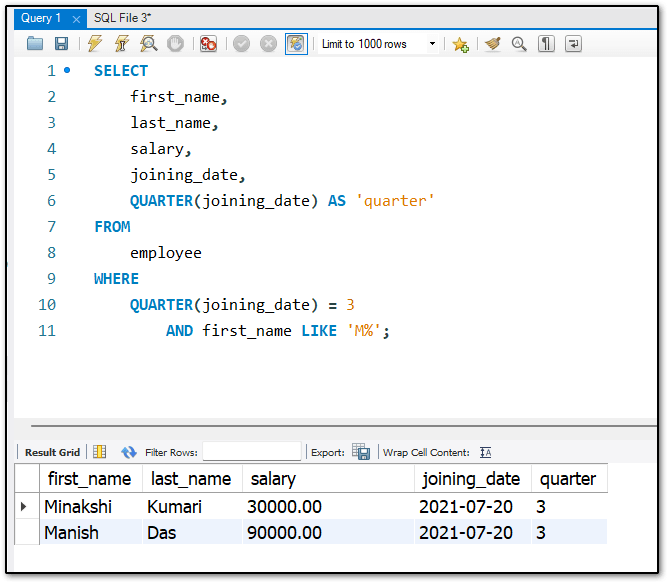Focus the Filter Rows input field
This screenshot has height=583, width=668.
click(x=252, y=452)
